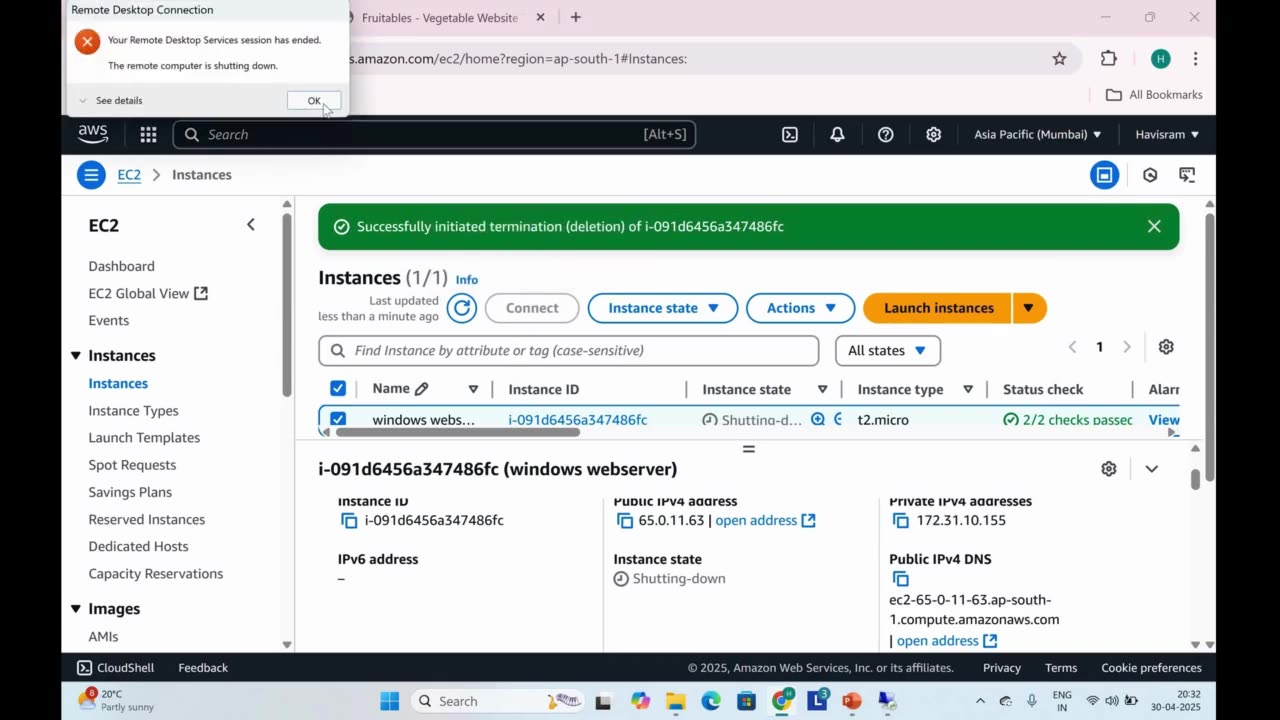Open table preferences gear icon
This screenshot has width=1280, height=720.
point(1166,347)
